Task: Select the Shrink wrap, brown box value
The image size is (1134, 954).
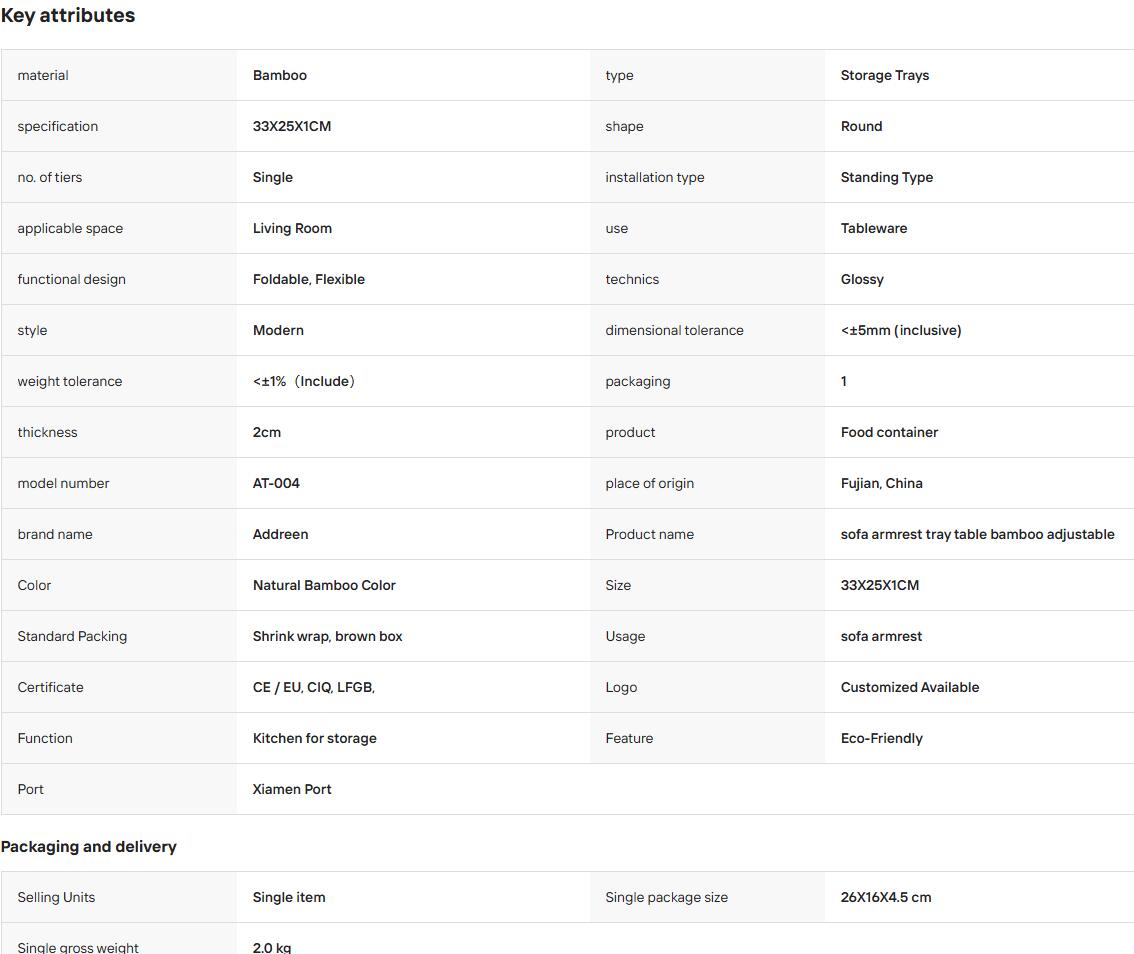Action: pyautogui.click(x=328, y=636)
